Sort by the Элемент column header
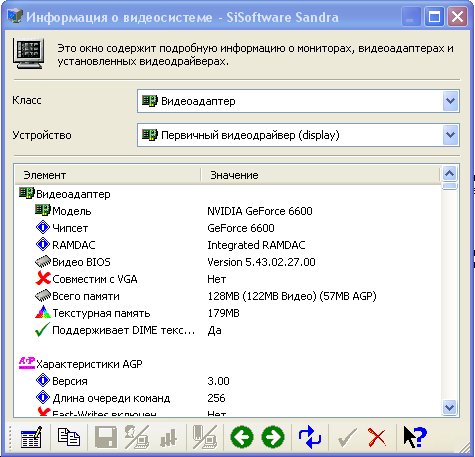Image resolution: width=475 pixels, height=457 pixels. tap(107, 175)
